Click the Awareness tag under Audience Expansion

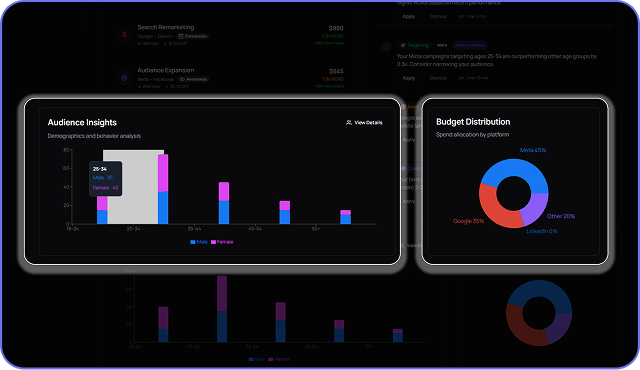coord(193,79)
